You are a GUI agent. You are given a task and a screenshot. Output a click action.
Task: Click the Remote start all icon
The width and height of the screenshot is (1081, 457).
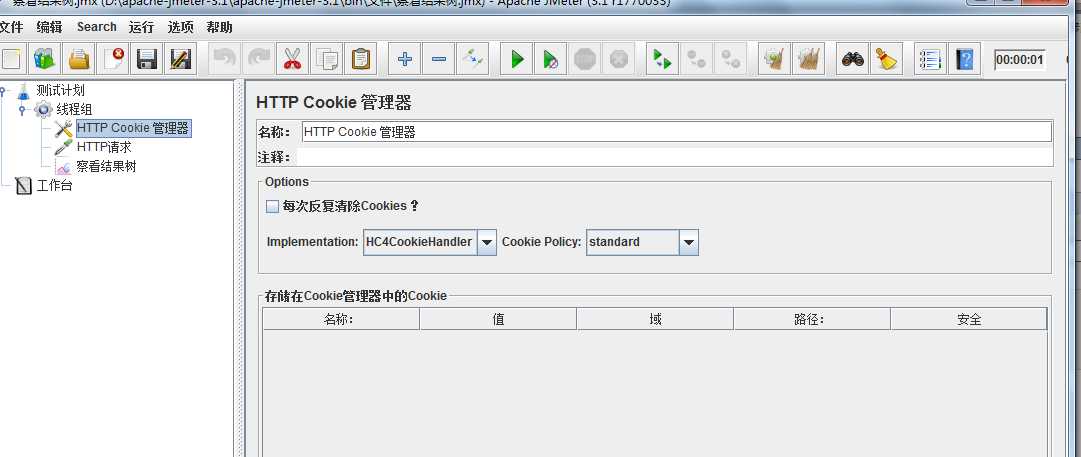[x=663, y=59]
